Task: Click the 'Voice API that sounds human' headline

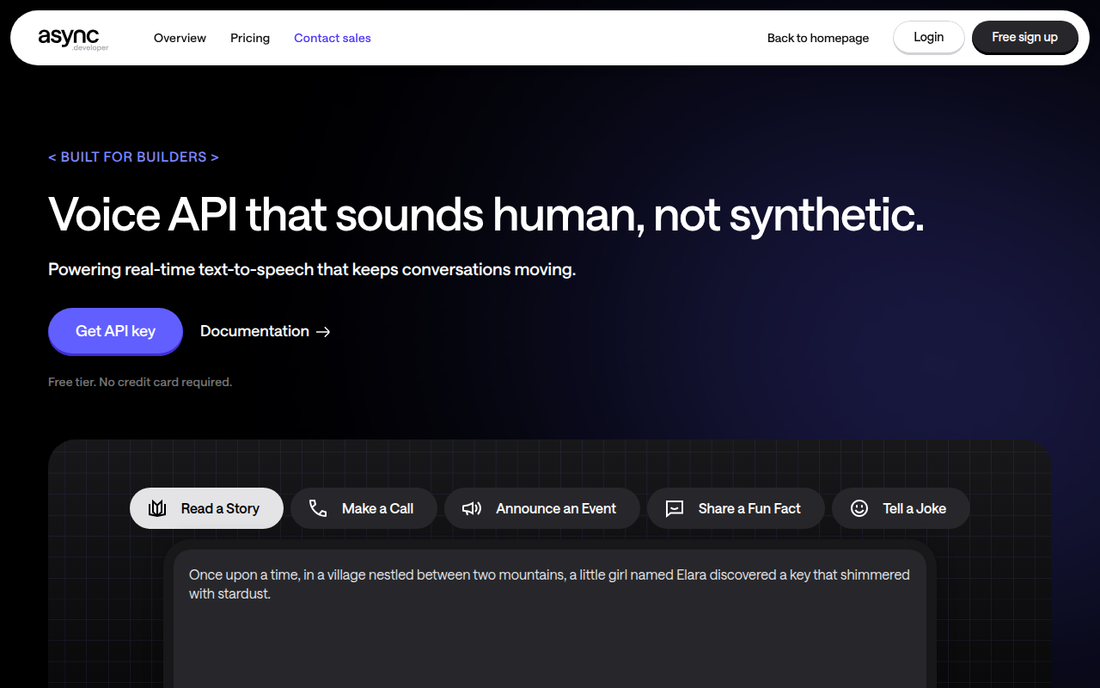Action: tap(486, 215)
